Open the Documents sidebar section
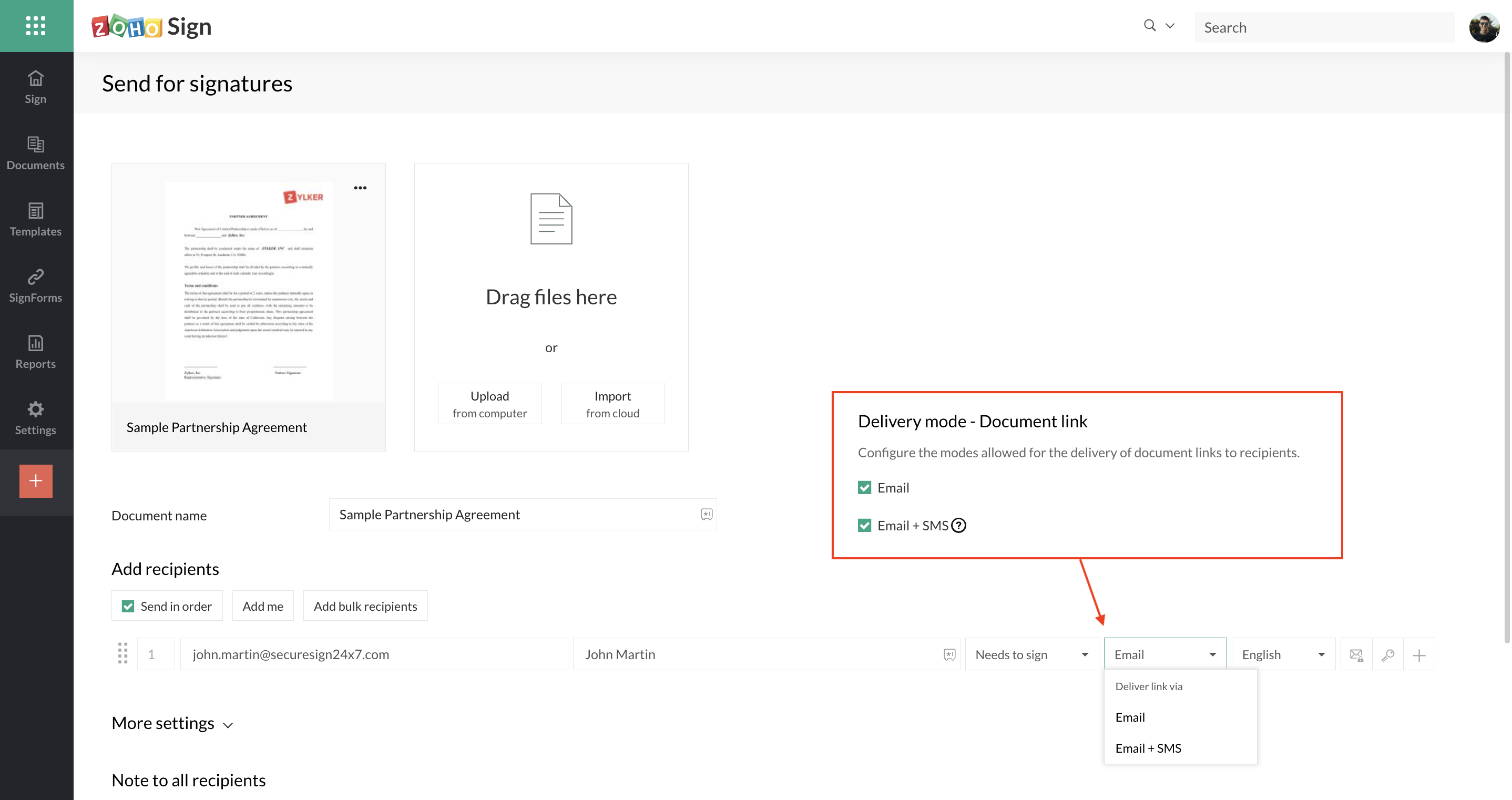 pos(36,153)
